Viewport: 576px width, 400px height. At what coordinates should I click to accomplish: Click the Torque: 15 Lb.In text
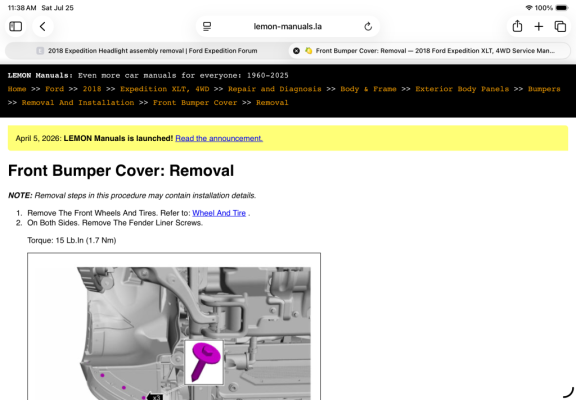click(x=72, y=240)
